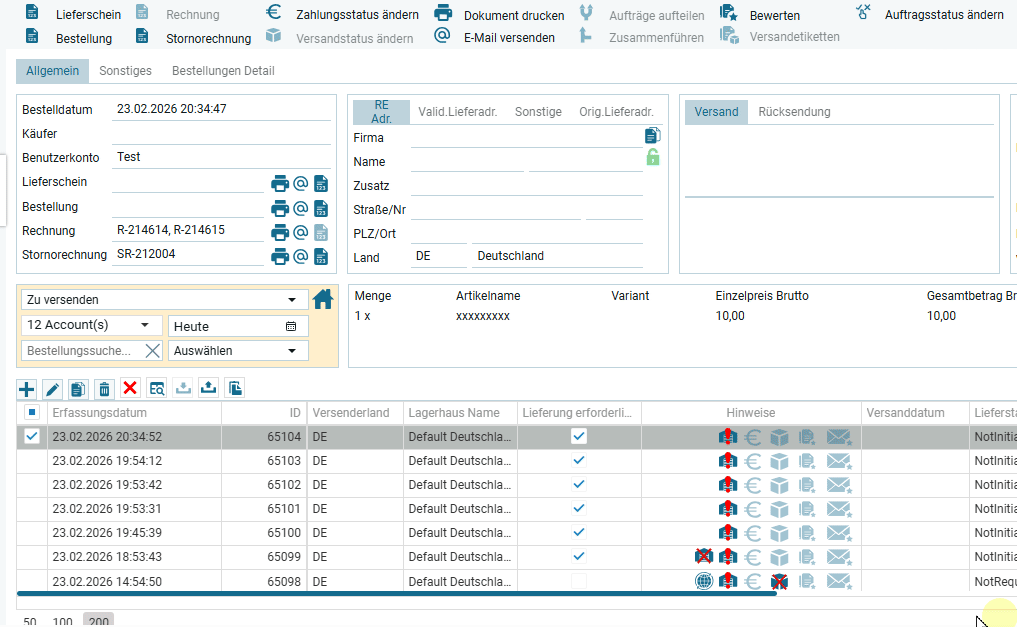Open the 12 Account(s) dropdown
This screenshot has width=1017, height=627.
pyautogui.click(x=145, y=325)
